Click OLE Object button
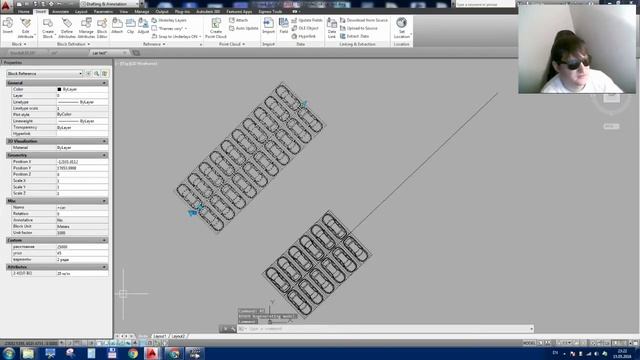 [x=305, y=28]
